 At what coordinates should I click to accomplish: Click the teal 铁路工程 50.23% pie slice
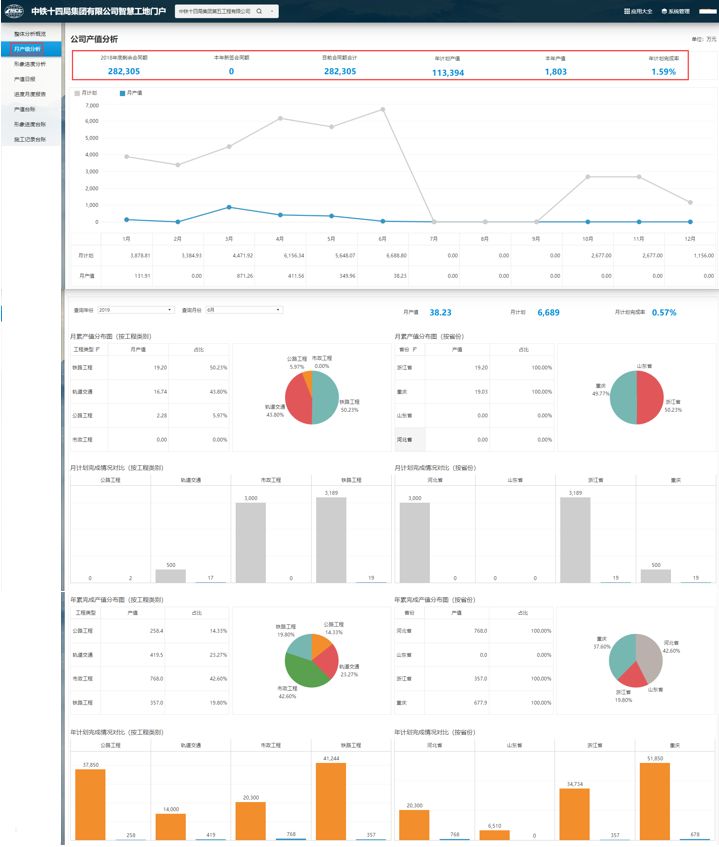point(326,397)
